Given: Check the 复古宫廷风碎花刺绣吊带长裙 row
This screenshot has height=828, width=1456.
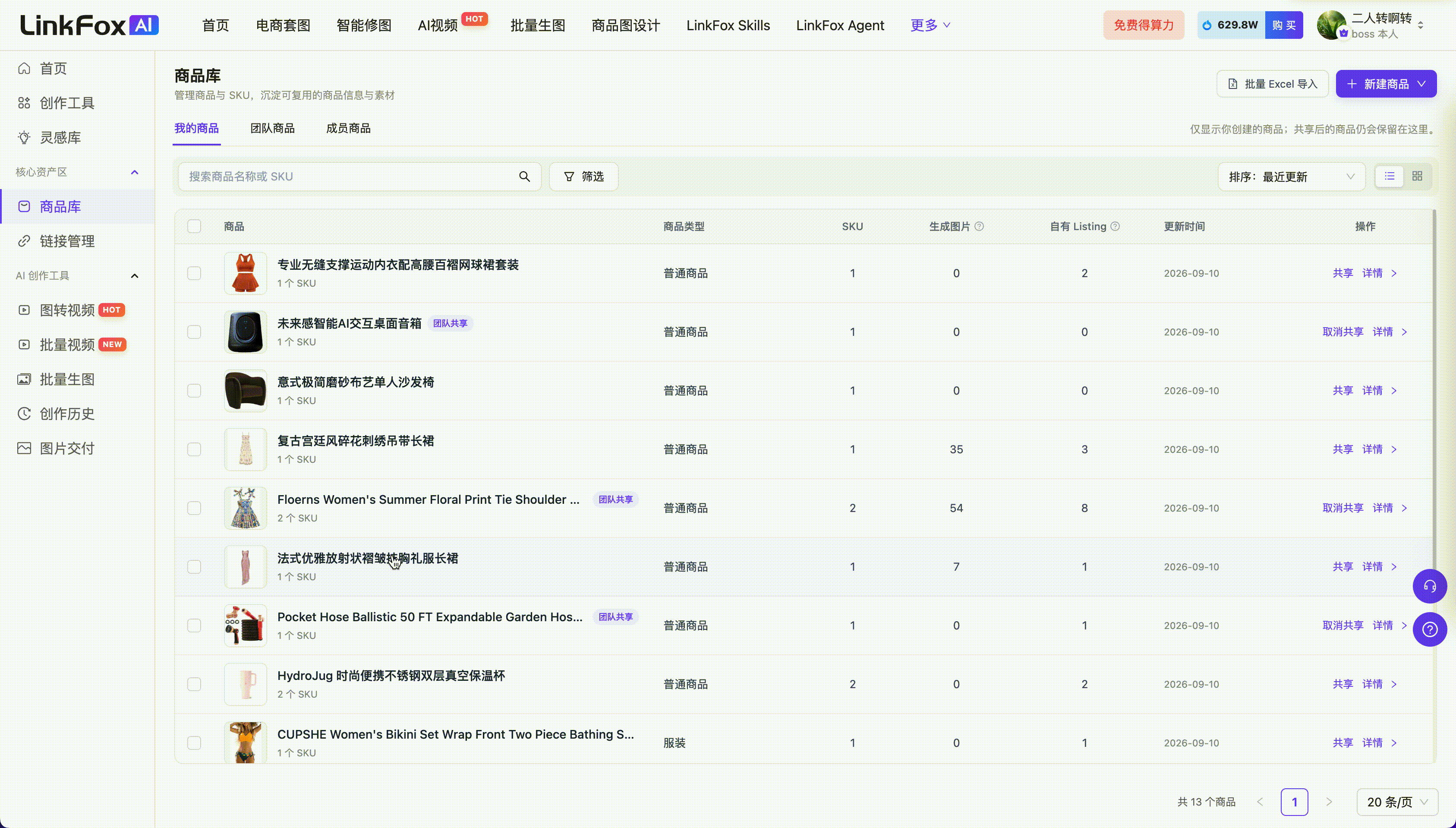Looking at the screenshot, I should click(194, 449).
